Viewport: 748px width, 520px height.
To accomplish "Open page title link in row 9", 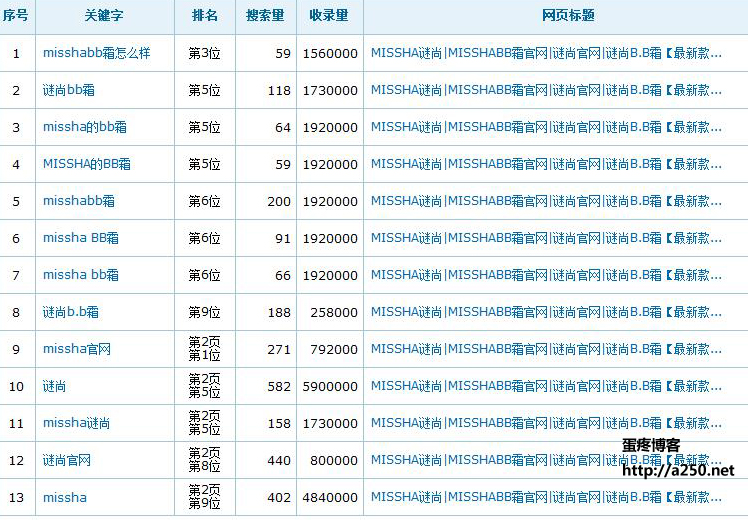I will coord(546,349).
